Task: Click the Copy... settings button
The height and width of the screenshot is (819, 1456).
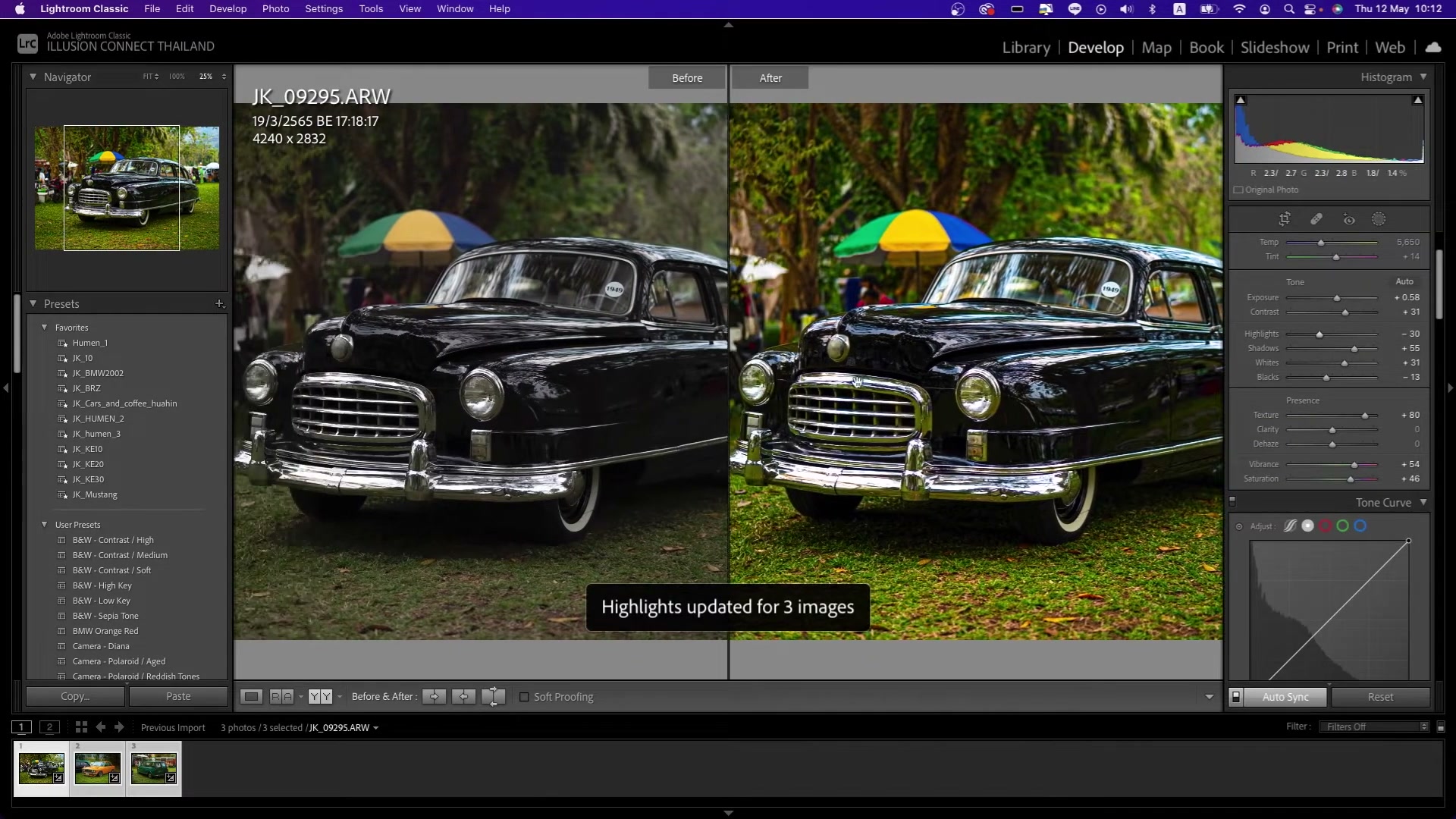Action: pos(75,696)
